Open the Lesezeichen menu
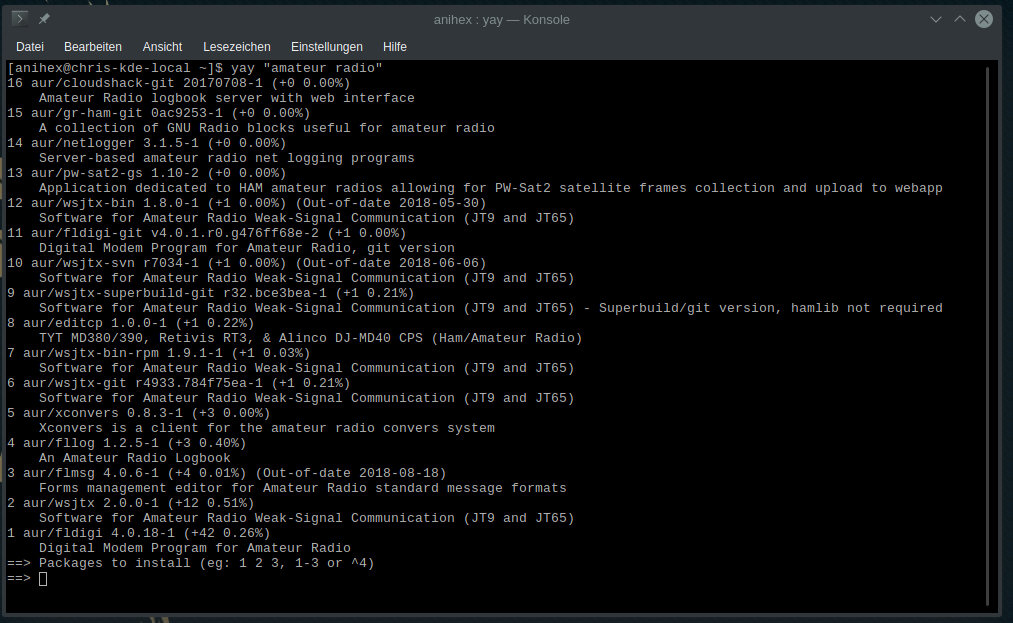This screenshot has height=623, width=1013. pyautogui.click(x=236, y=47)
